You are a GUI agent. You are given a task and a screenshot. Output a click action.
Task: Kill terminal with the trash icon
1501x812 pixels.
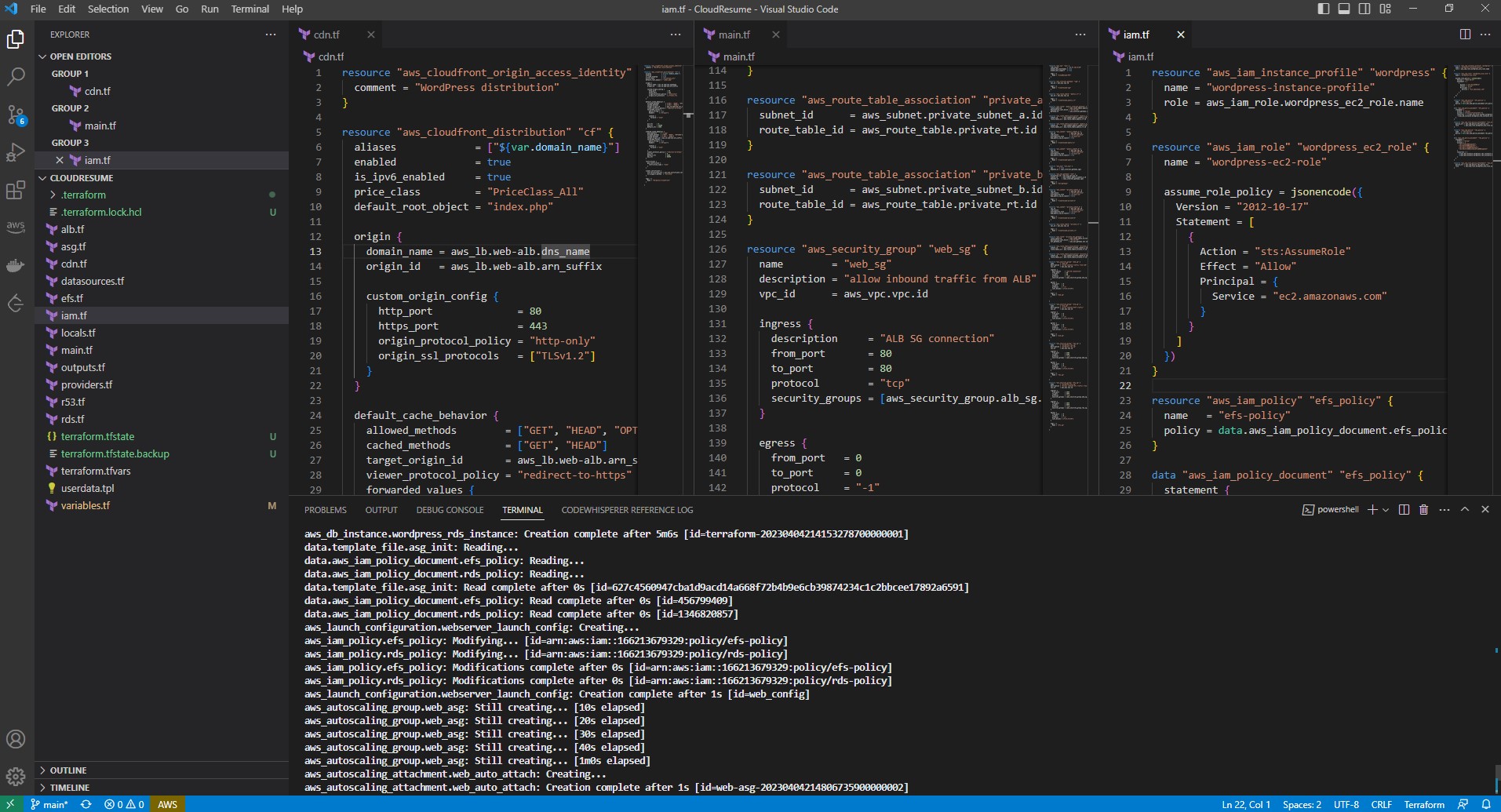pyautogui.click(x=1423, y=510)
